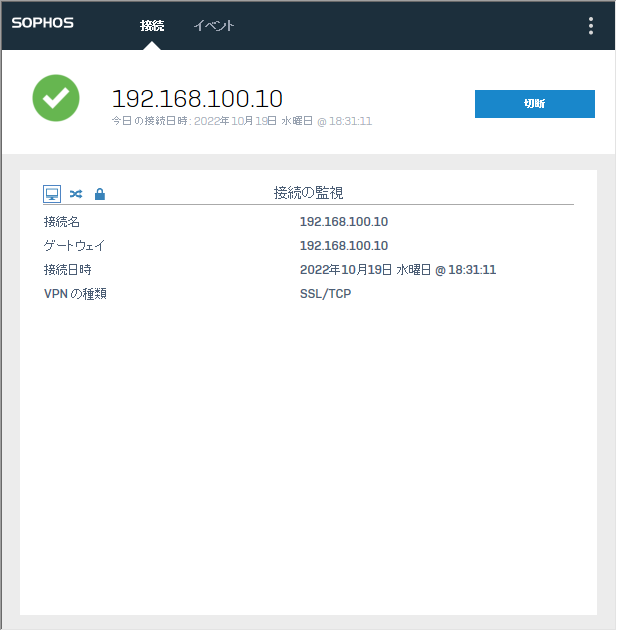Viewport: 617px width, 631px height.
Task: Click the green connected checkmark icon
Action: pyautogui.click(x=56, y=99)
